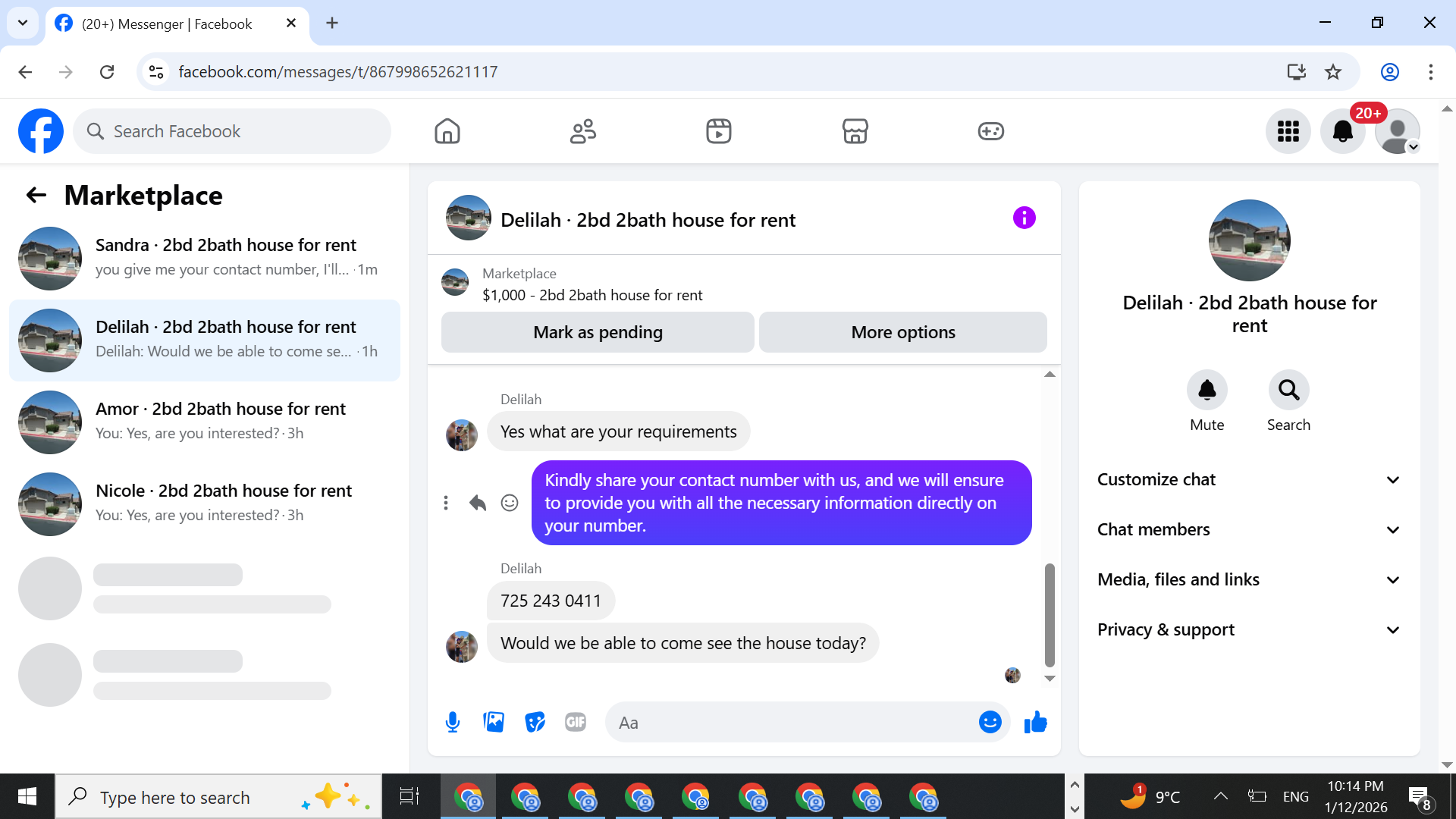The image size is (1456, 819).
Task: Click the voice clip microphone icon
Action: [x=453, y=722]
